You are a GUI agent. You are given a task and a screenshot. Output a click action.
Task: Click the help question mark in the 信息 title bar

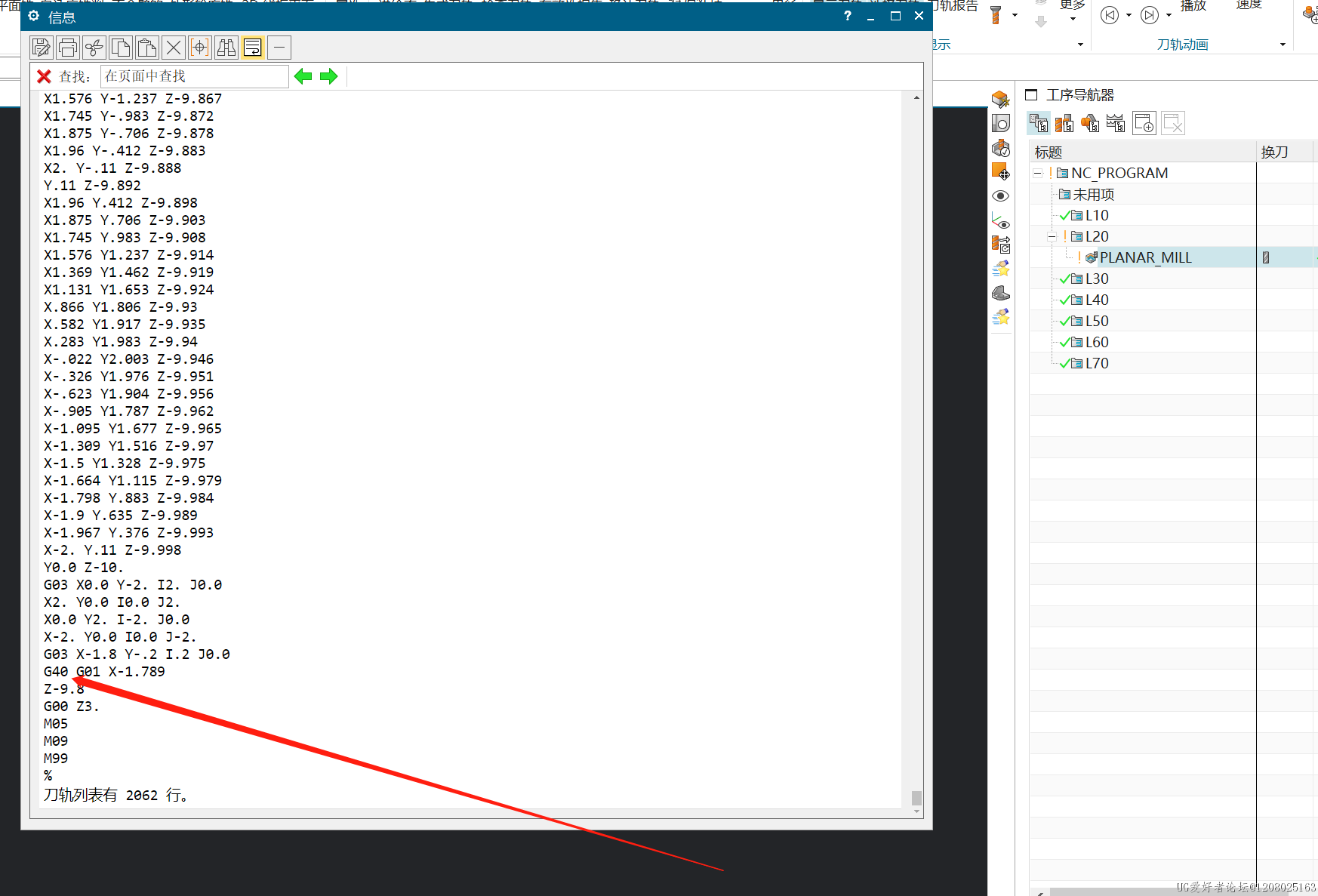(x=848, y=16)
